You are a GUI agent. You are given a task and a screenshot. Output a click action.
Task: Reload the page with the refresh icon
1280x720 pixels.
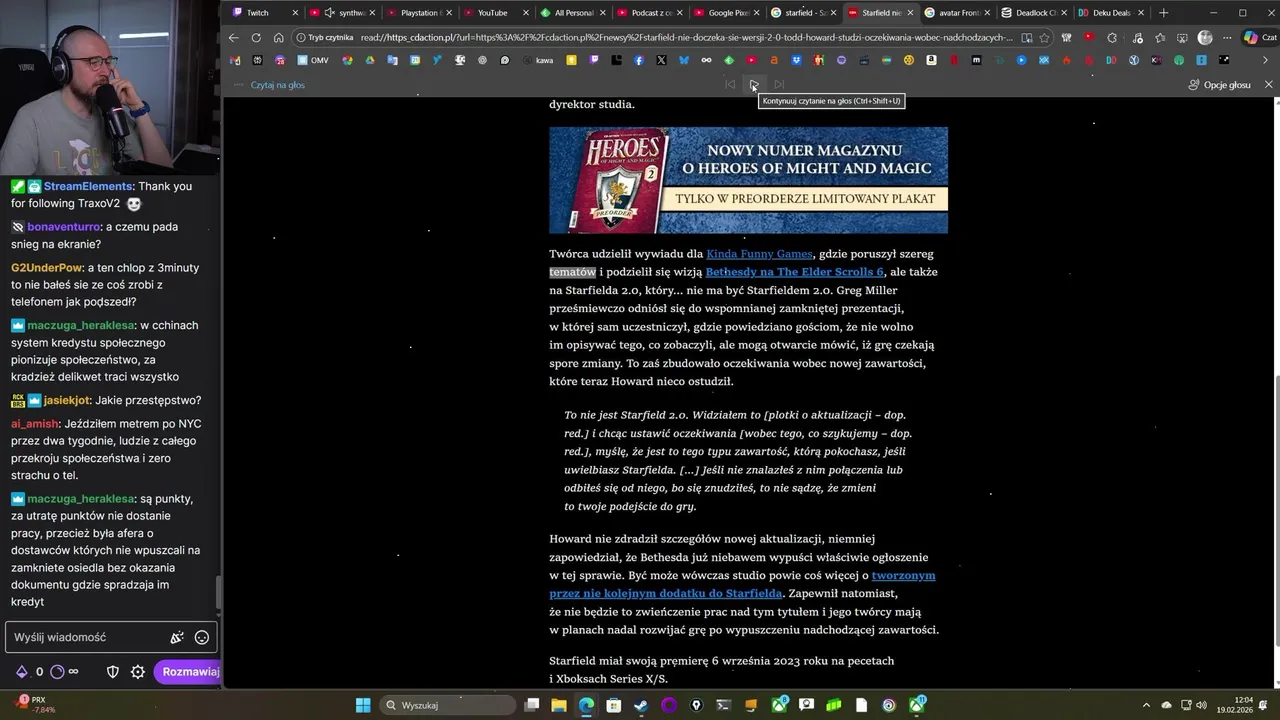coord(256,37)
